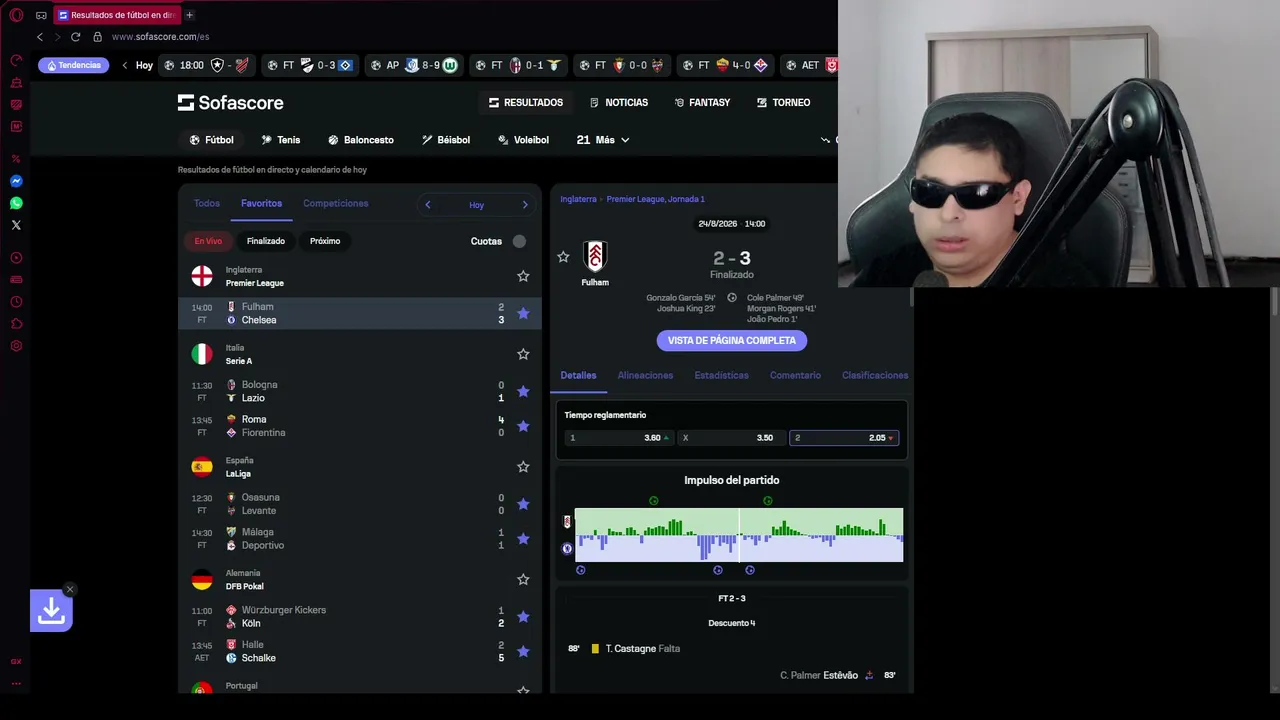Select the Detalles tab
The width and height of the screenshot is (1280, 720).
pyautogui.click(x=578, y=375)
